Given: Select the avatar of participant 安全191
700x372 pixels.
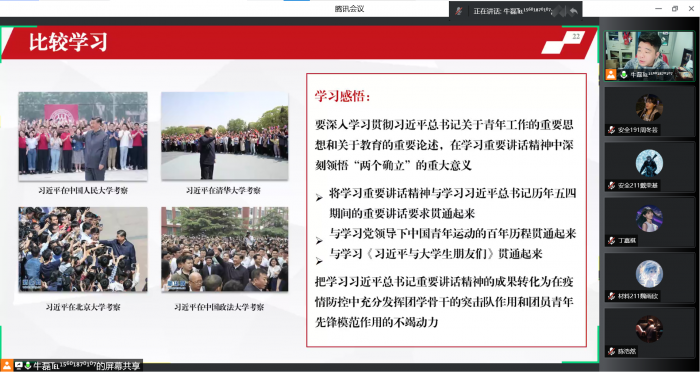Looking at the screenshot, I should click(649, 108).
